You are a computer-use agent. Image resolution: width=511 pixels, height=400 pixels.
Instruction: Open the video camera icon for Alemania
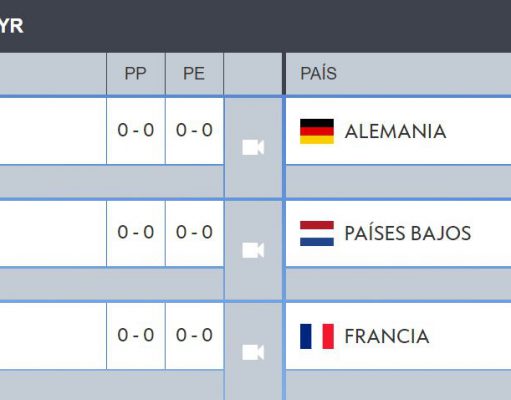point(253,147)
